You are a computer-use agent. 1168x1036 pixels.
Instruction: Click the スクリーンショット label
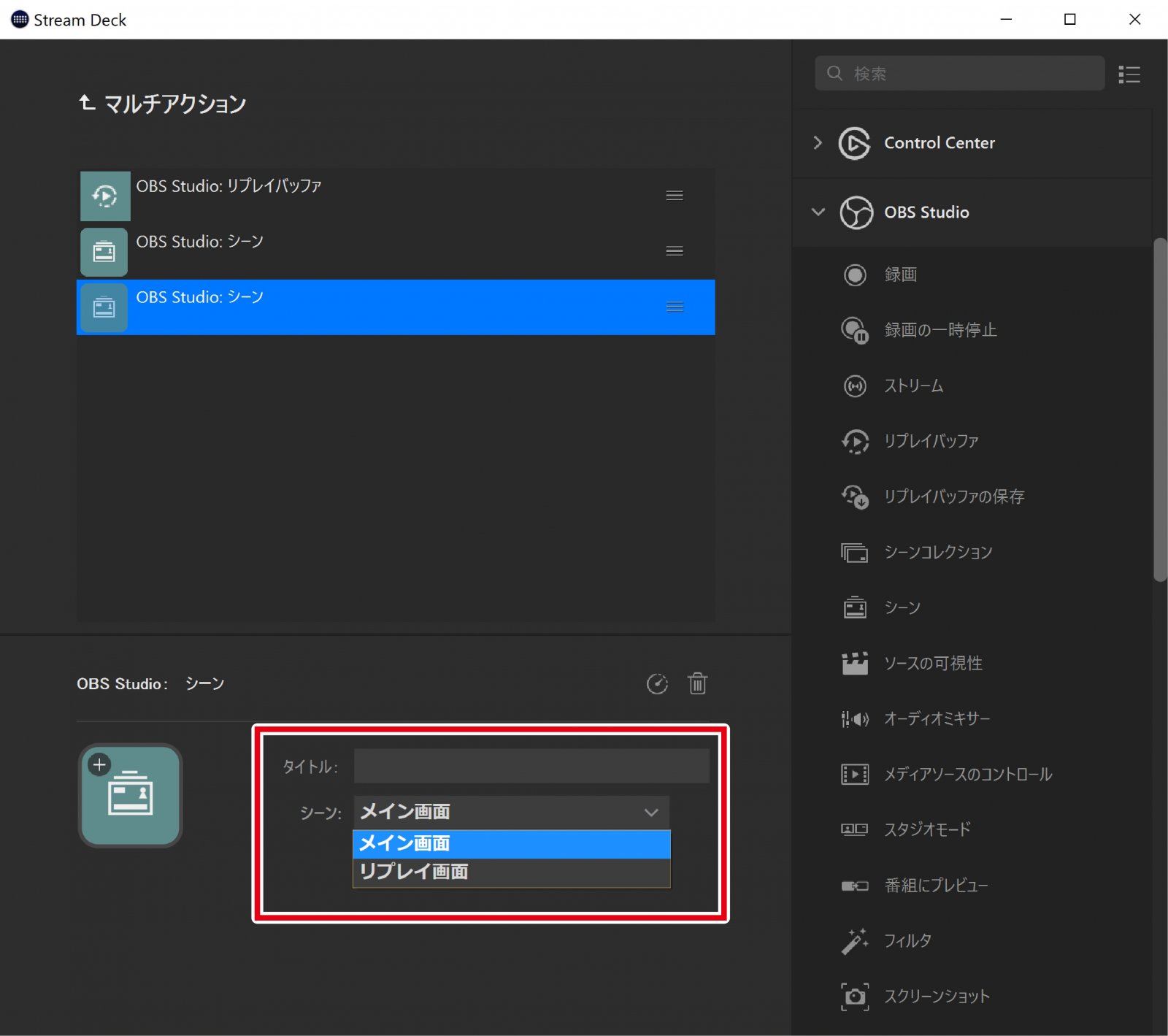click(x=937, y=996)
